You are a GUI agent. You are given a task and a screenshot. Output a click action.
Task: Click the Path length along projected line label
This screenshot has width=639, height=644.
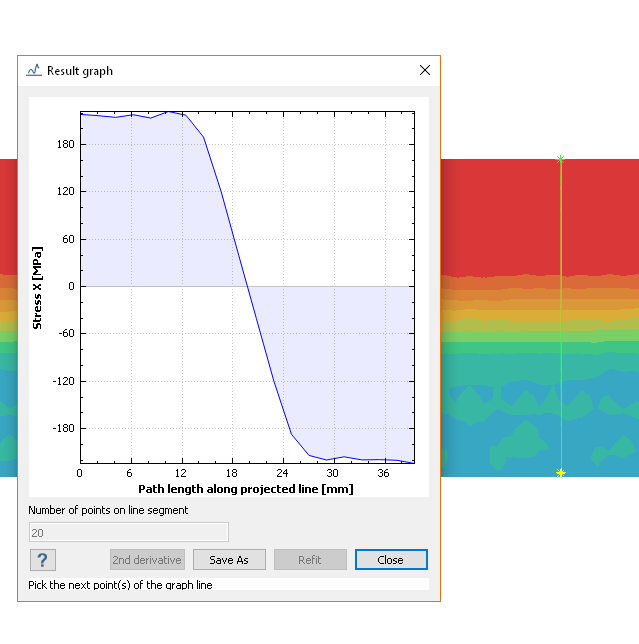[245, 490]
